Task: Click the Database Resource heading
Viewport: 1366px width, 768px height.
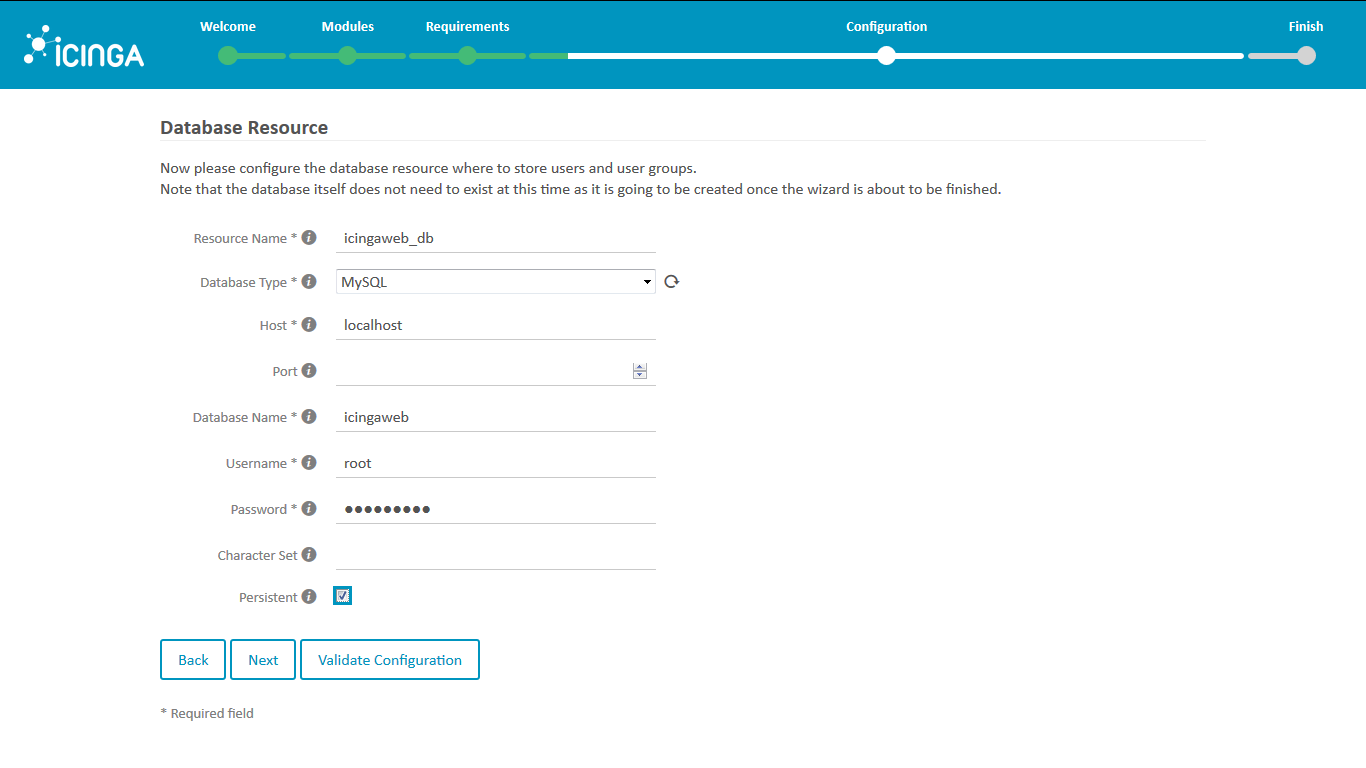Action: point(244,128)
